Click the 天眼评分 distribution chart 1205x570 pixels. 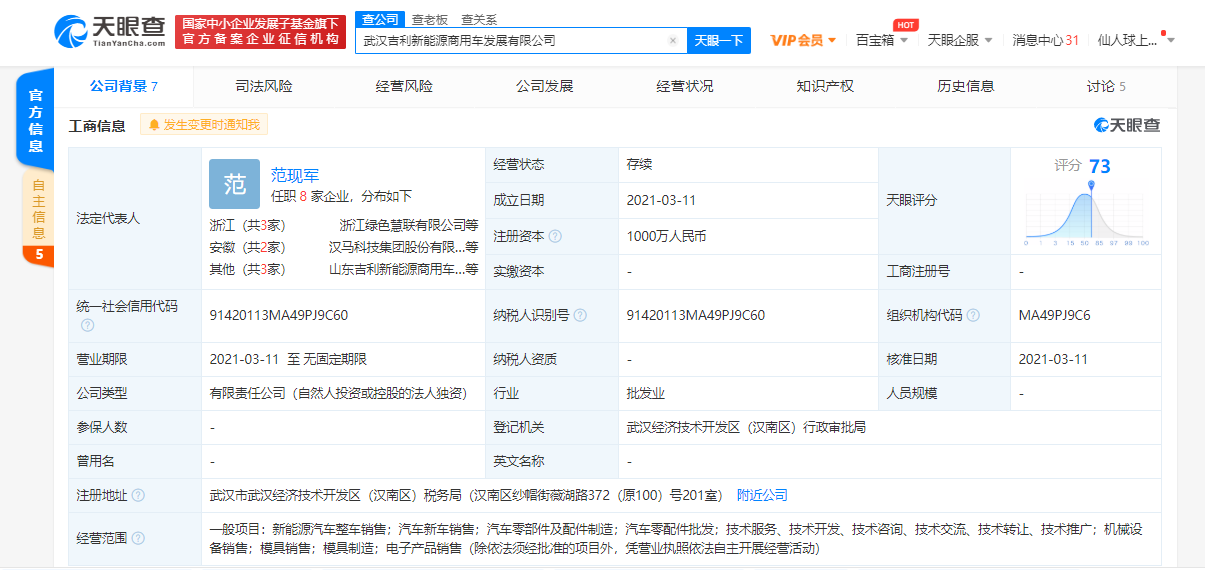(1085, 214)
